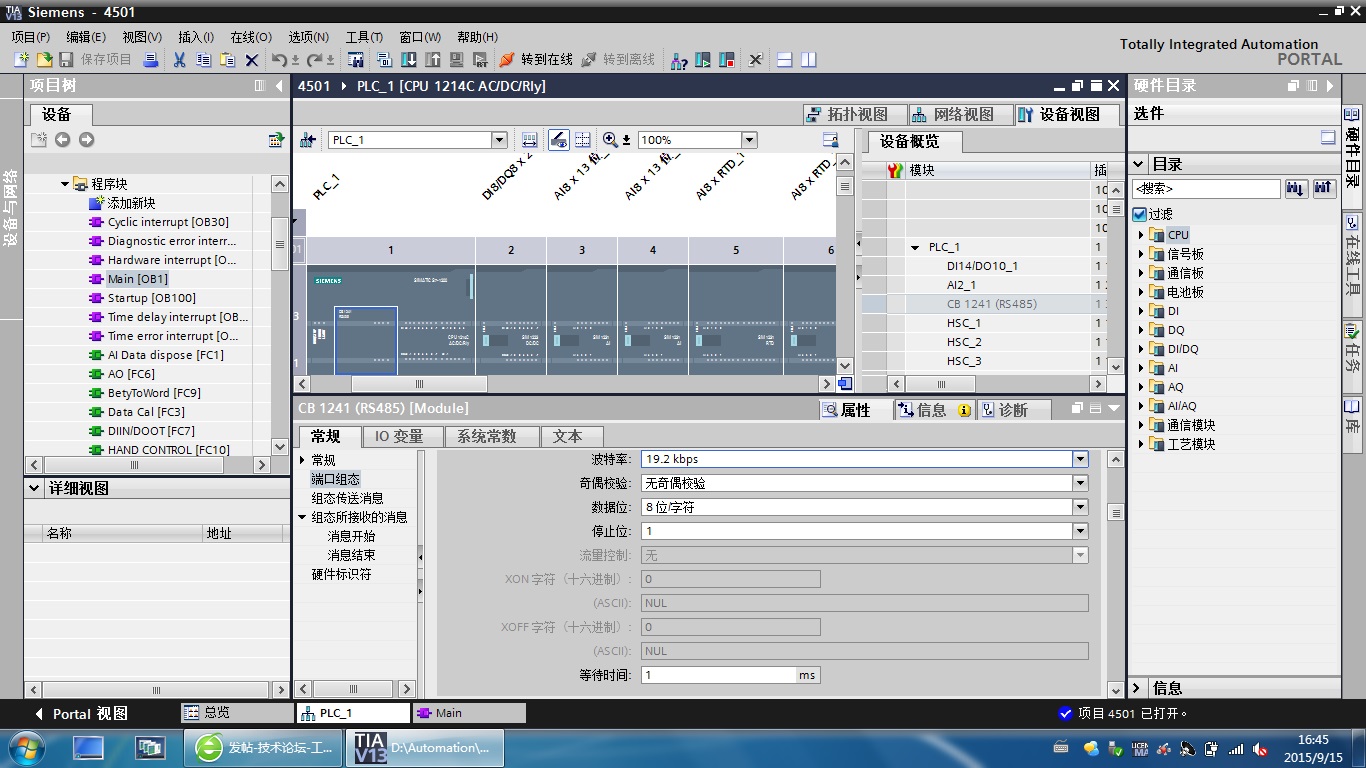Click the stop CPU icon
Image resolution: width=1366 pixels, height=768 pixels.
pos(727,60)
